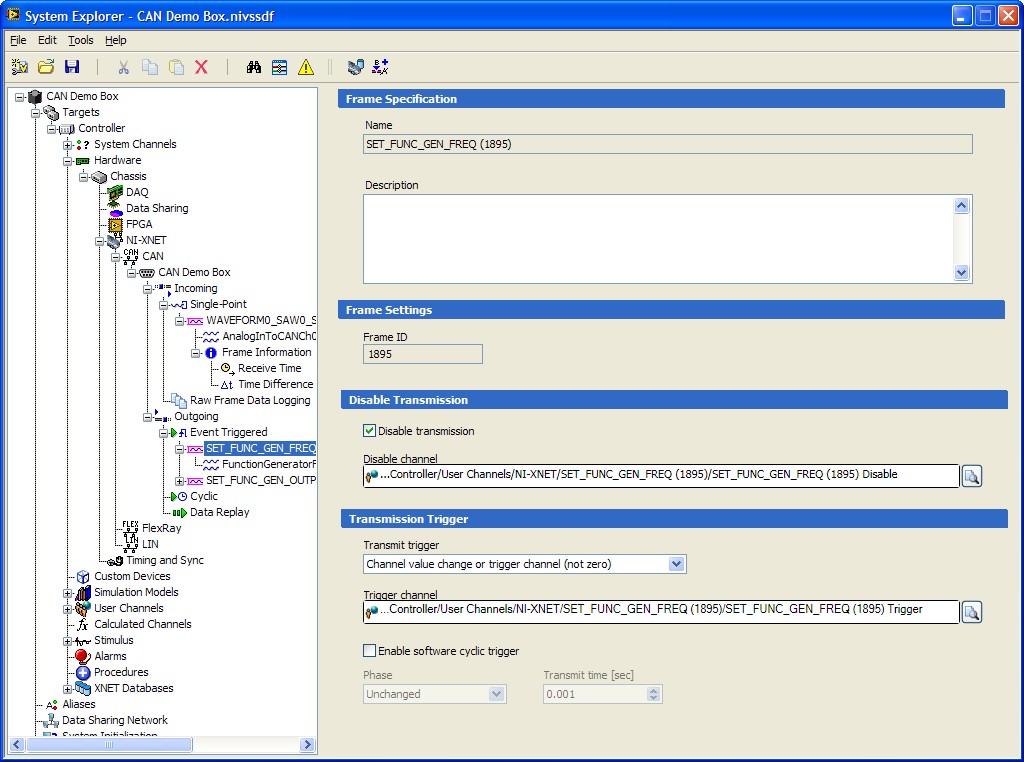Select Raw Frame Data Logging item
This screenshot has height=762, width=1024.
(250, 400)
